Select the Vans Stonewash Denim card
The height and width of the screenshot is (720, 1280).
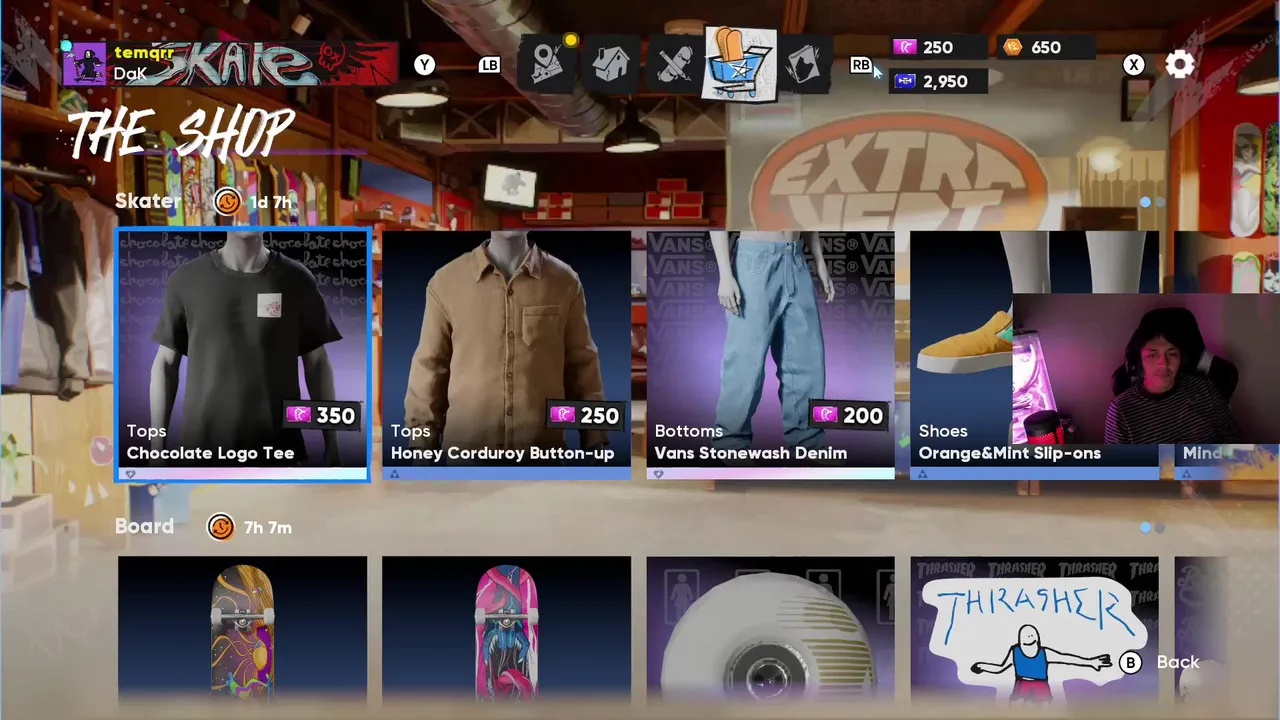[771, 355]
